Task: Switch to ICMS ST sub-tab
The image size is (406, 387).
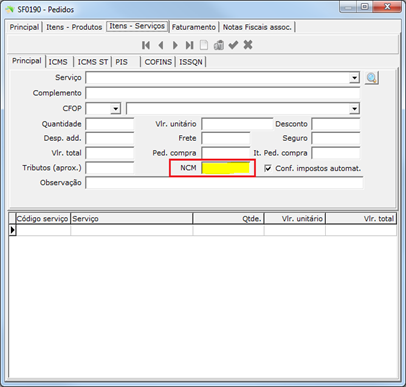Action: [x=93, y=62]
